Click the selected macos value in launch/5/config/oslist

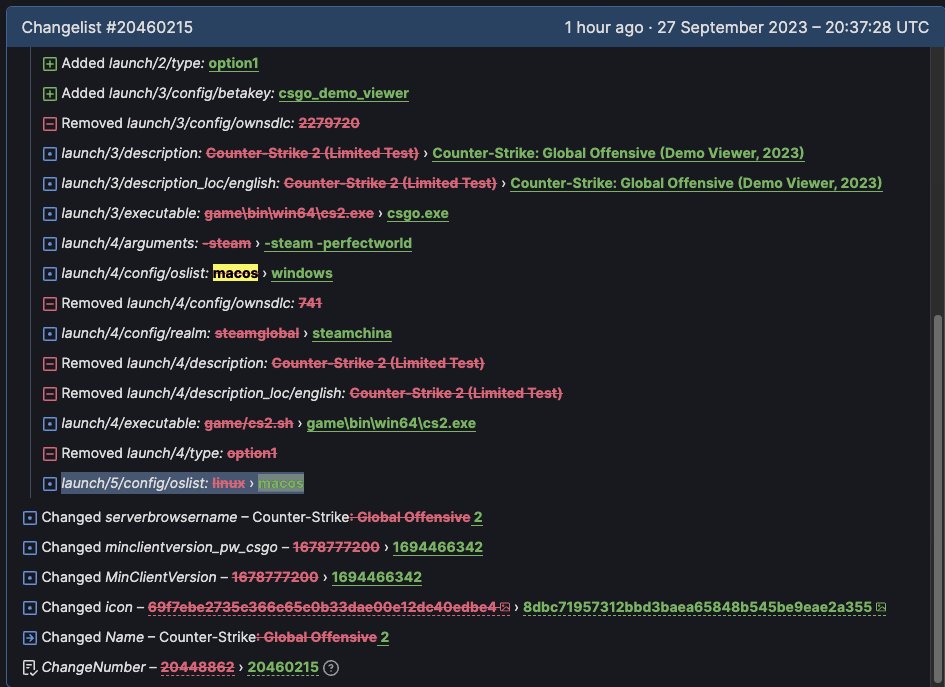pos(281,483)
